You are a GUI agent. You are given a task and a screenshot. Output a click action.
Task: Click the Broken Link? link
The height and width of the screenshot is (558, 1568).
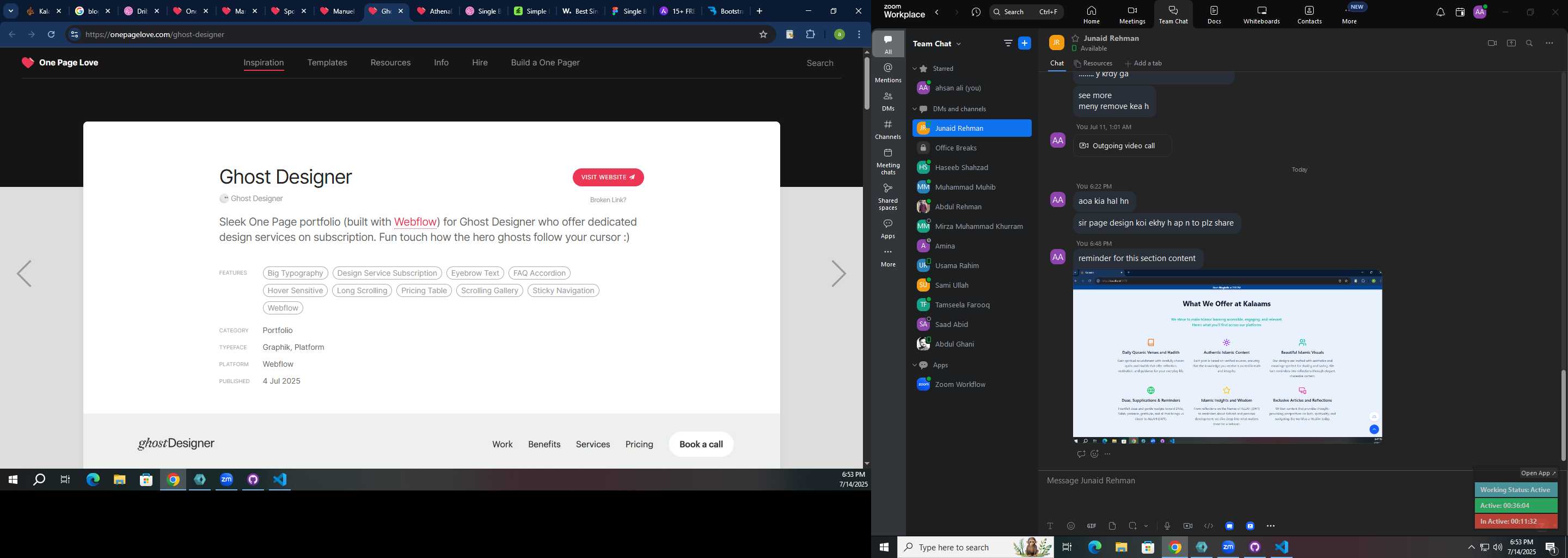pos(608,200)
